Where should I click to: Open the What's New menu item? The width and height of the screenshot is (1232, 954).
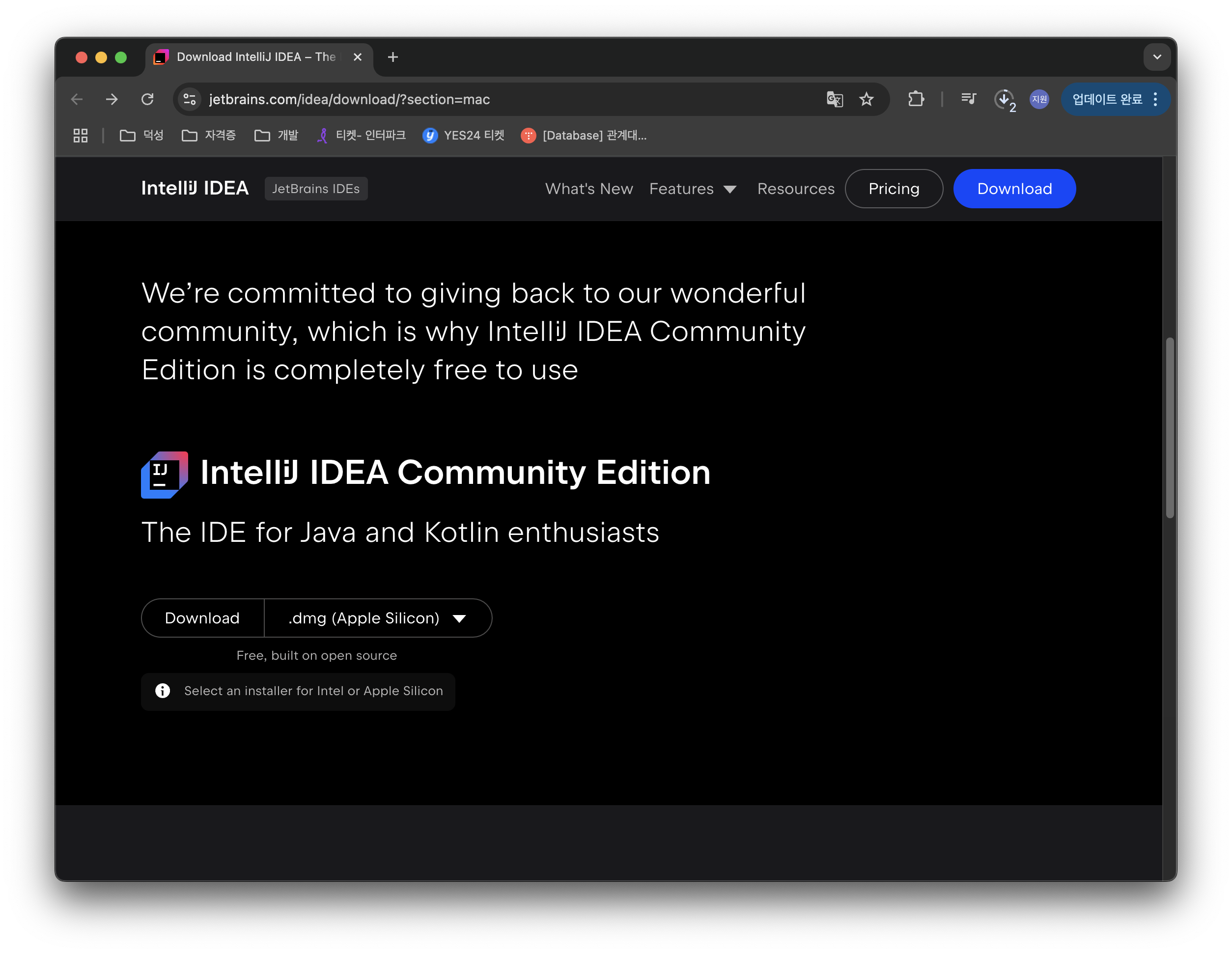point(589,189)
